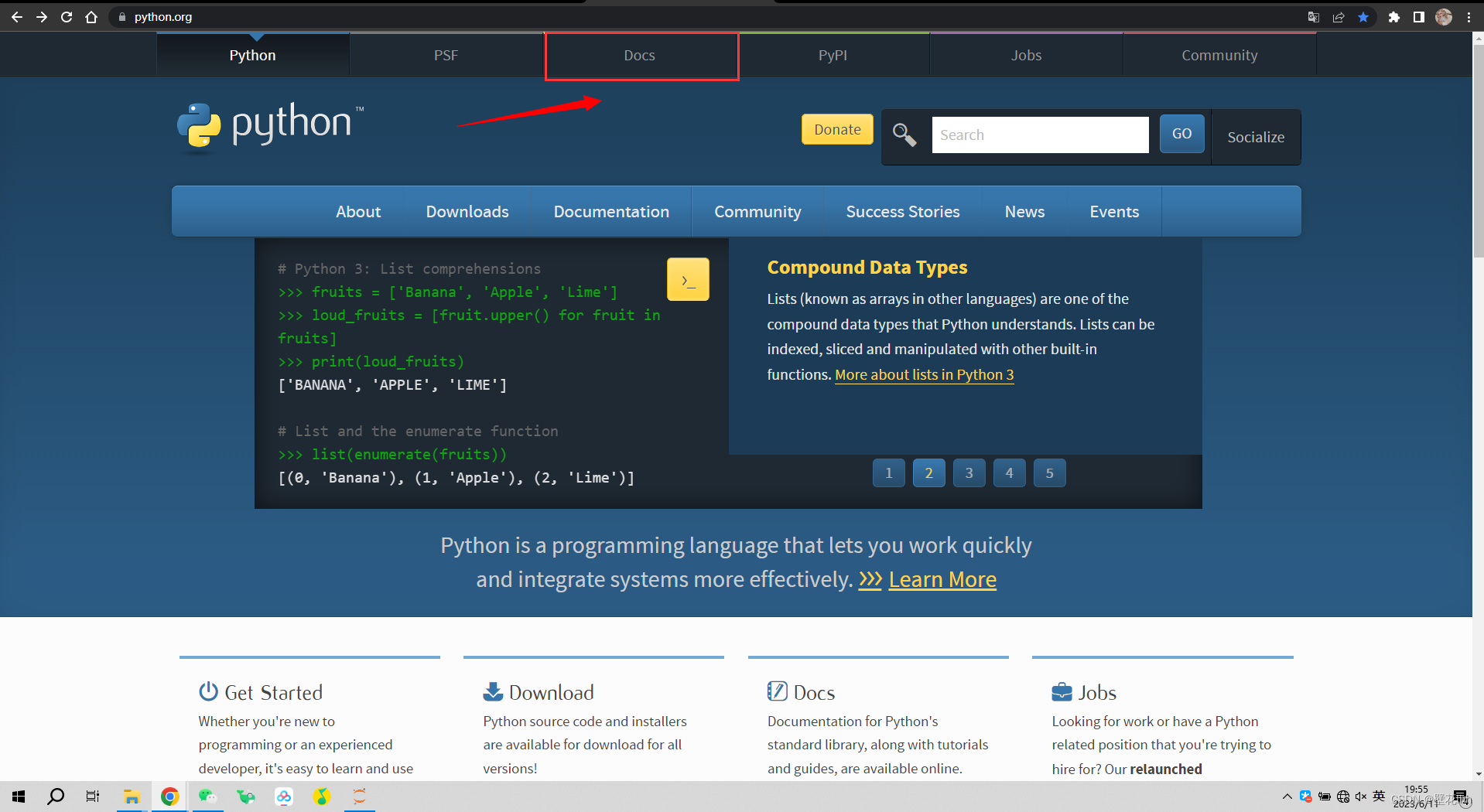The width and height of the screenshot is (1484, 812).
Task: Reload the python.org page
Action: tap(67, 17)
